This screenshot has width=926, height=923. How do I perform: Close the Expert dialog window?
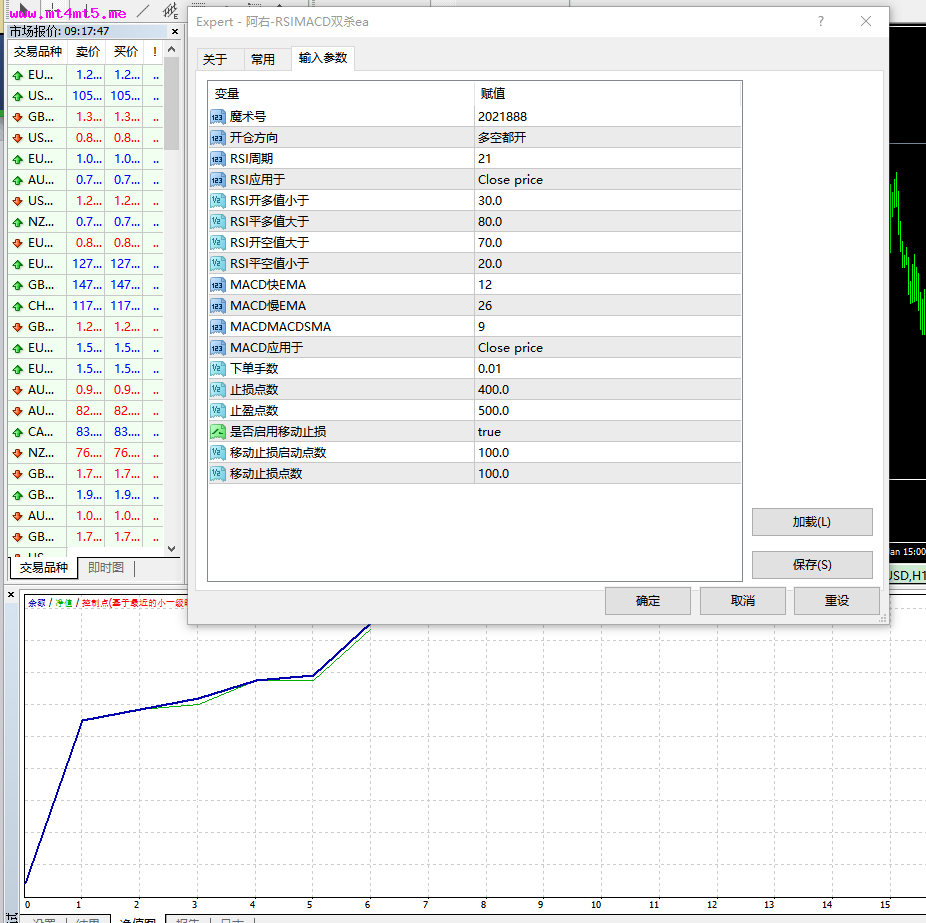(866, 21)
